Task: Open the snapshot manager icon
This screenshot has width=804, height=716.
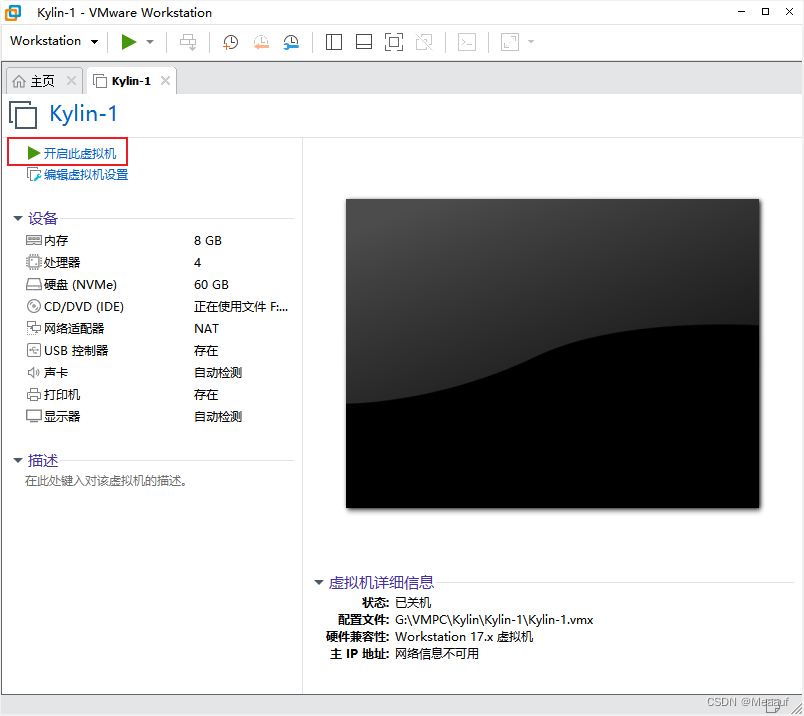Action: pos(291,42)
